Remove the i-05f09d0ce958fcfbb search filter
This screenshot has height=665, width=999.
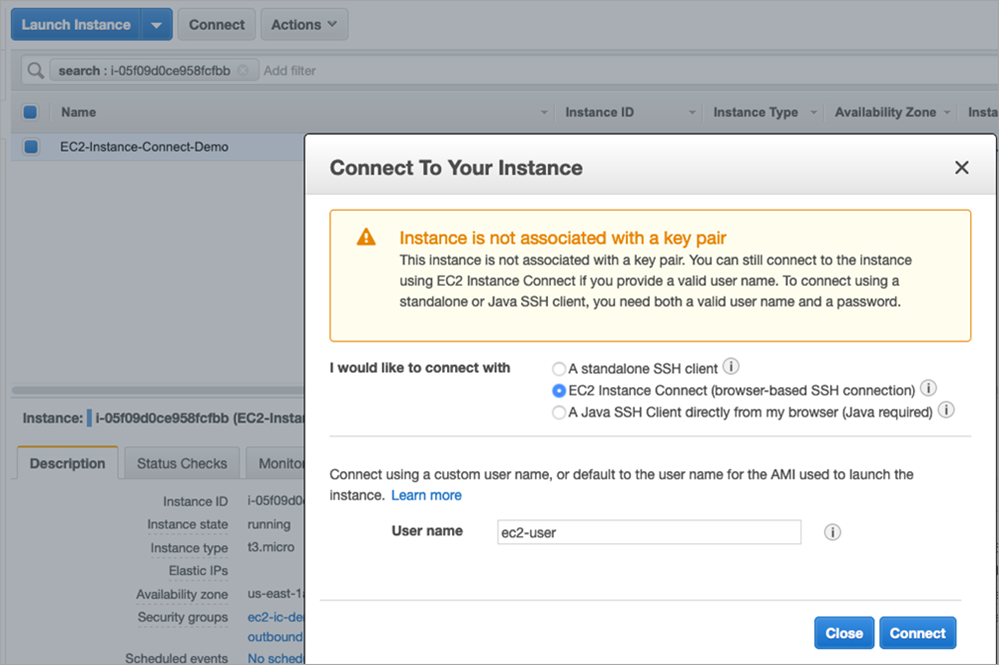coord(243,70)
